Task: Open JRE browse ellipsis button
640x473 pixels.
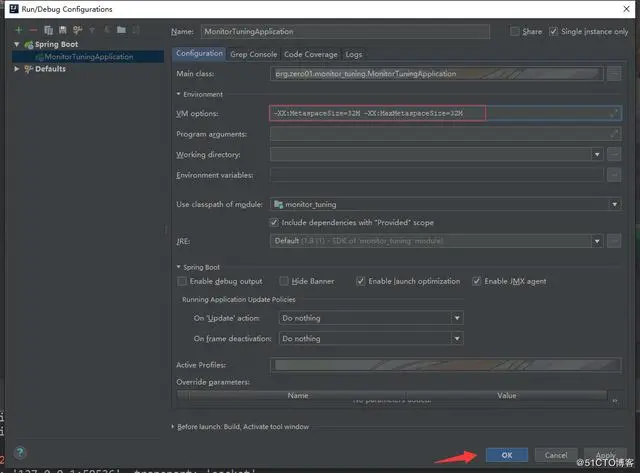Action: 614,241
